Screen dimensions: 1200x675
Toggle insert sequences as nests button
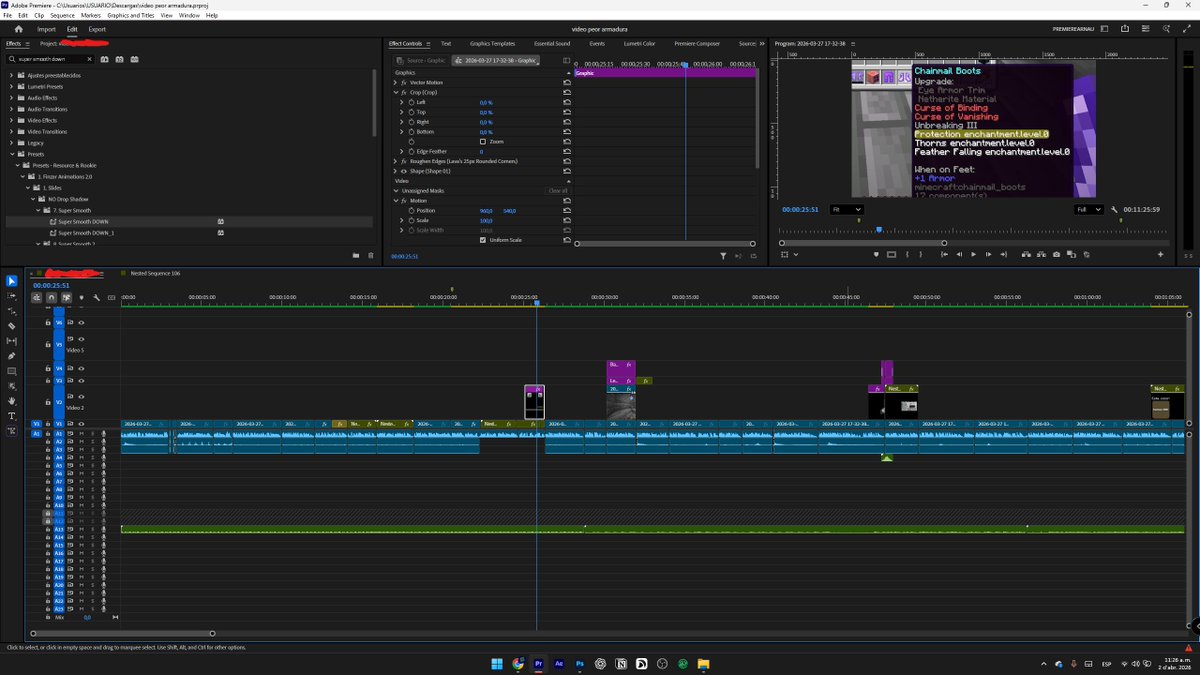coord(37,297)
